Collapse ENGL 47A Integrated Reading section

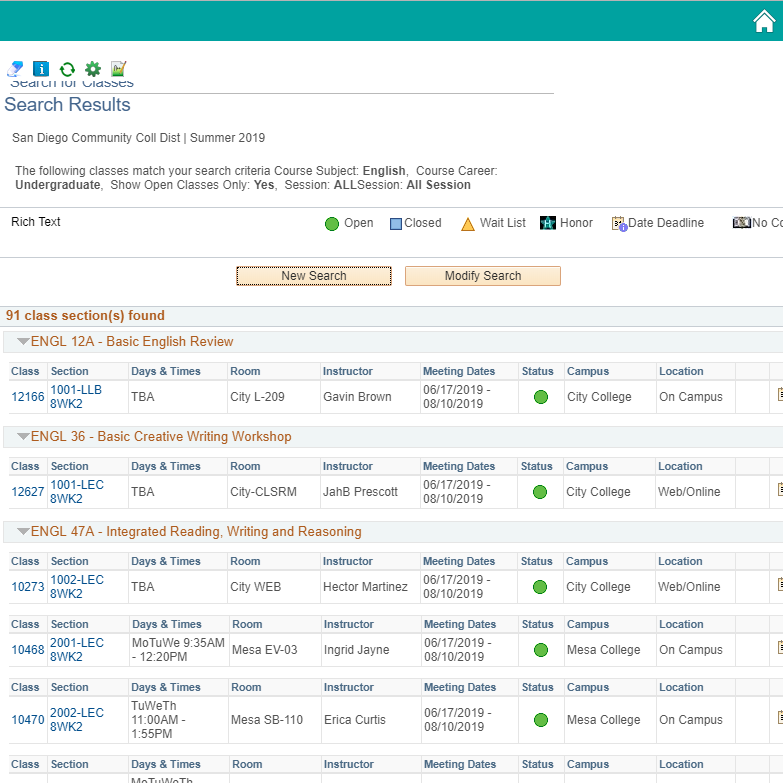click(x=23, y=531)
